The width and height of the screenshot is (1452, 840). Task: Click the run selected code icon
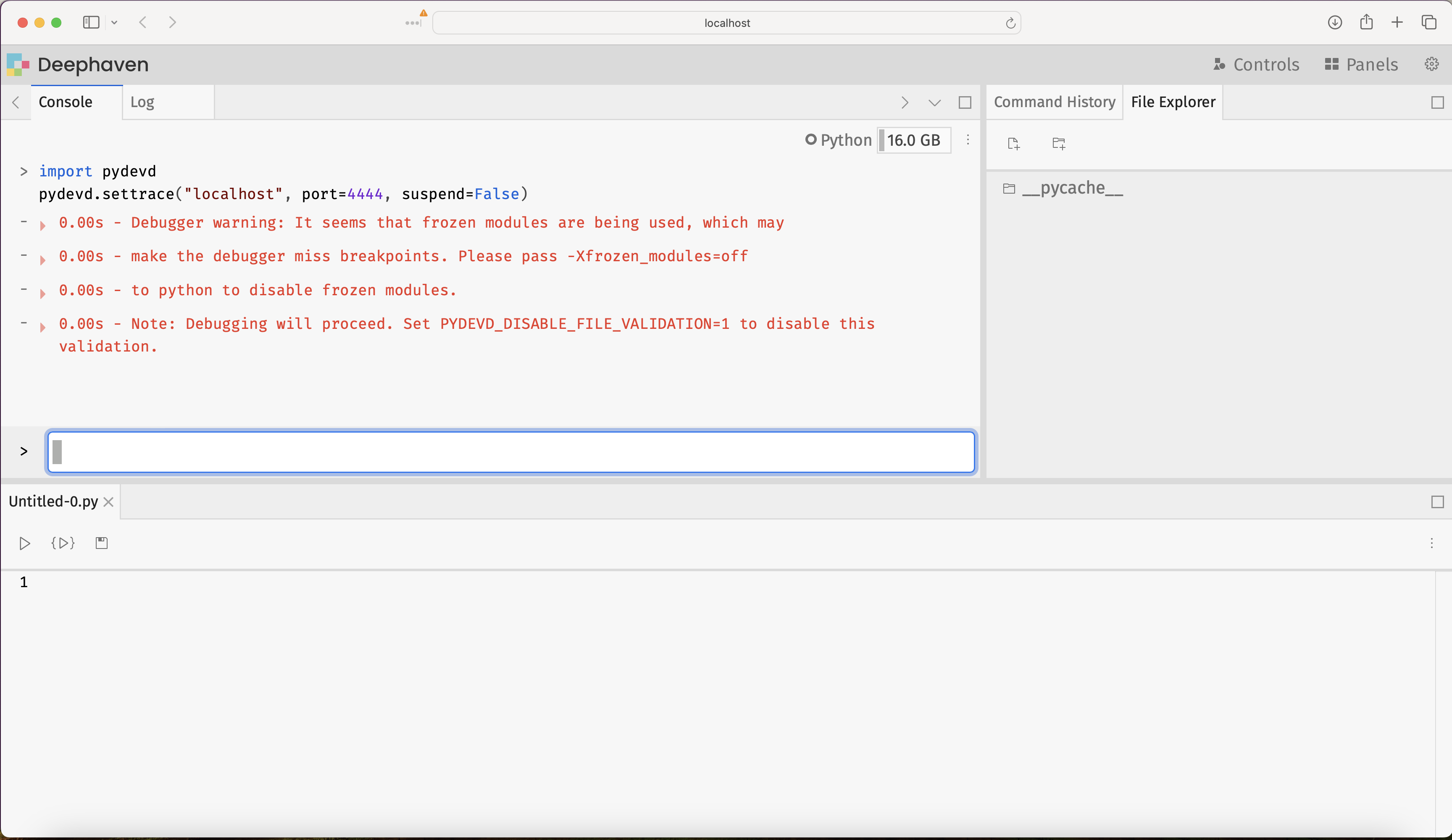63,543
